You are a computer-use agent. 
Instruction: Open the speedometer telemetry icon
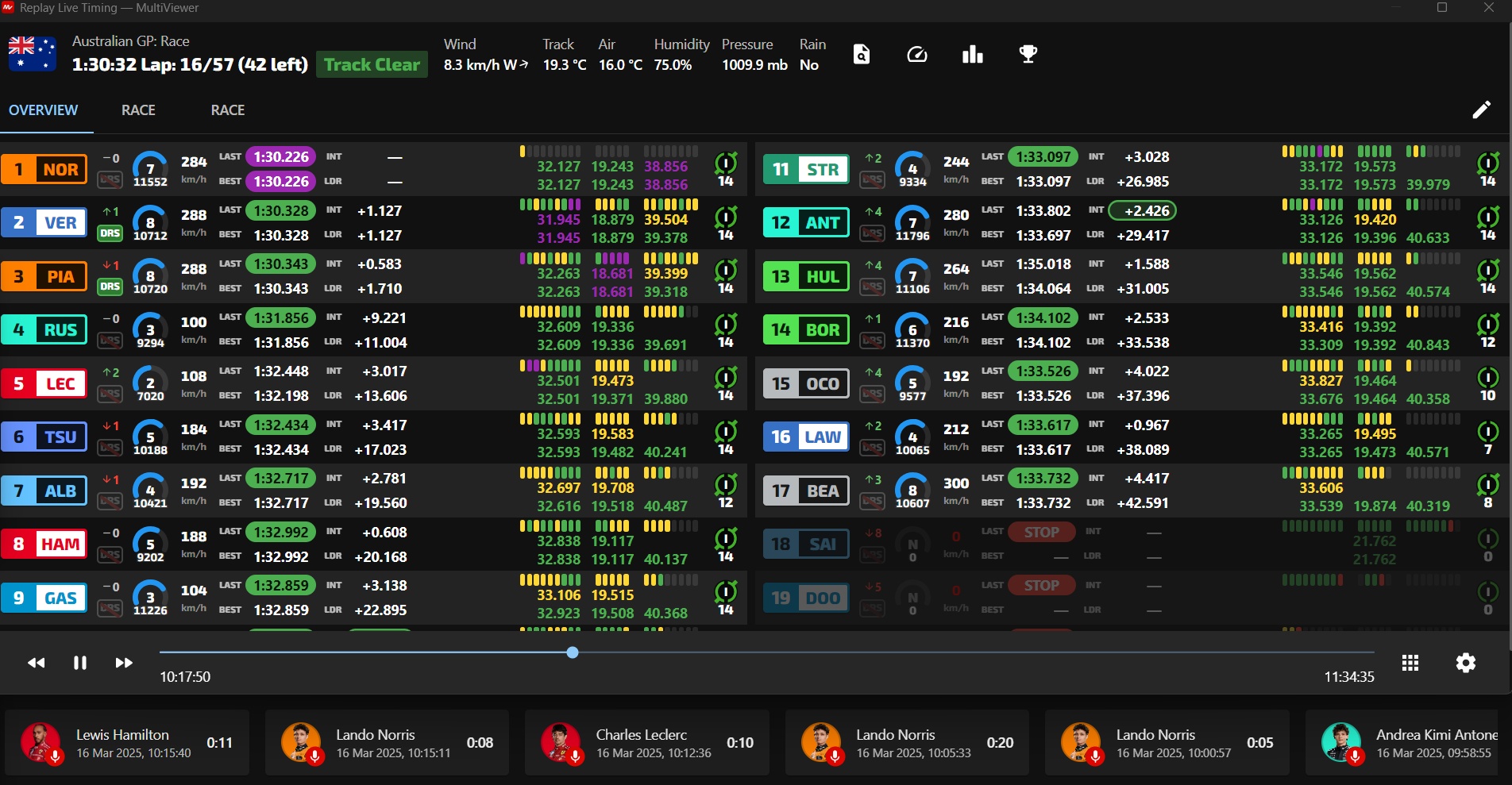tap(917, 55)
